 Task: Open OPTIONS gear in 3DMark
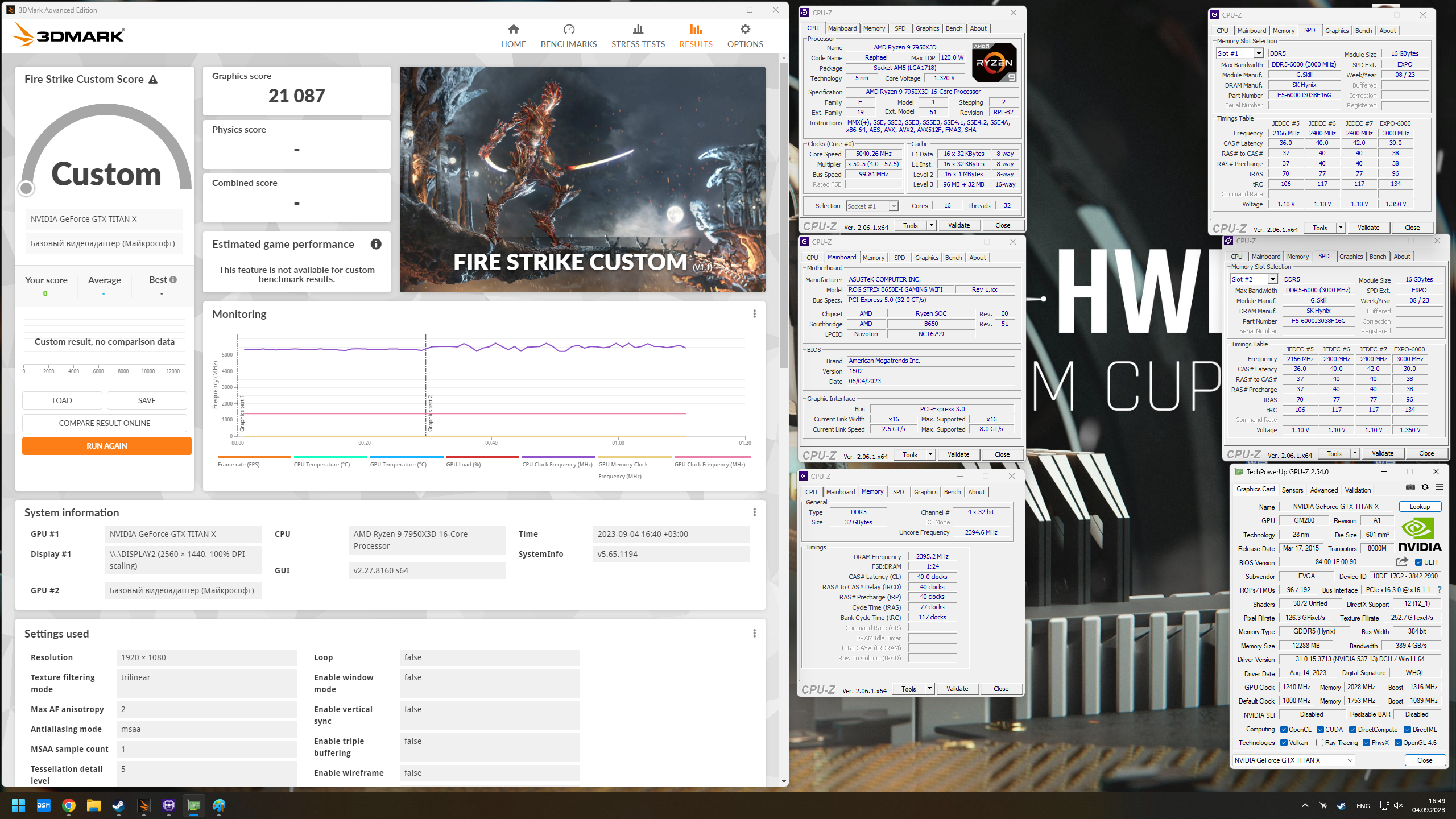[x=745, y=36]
